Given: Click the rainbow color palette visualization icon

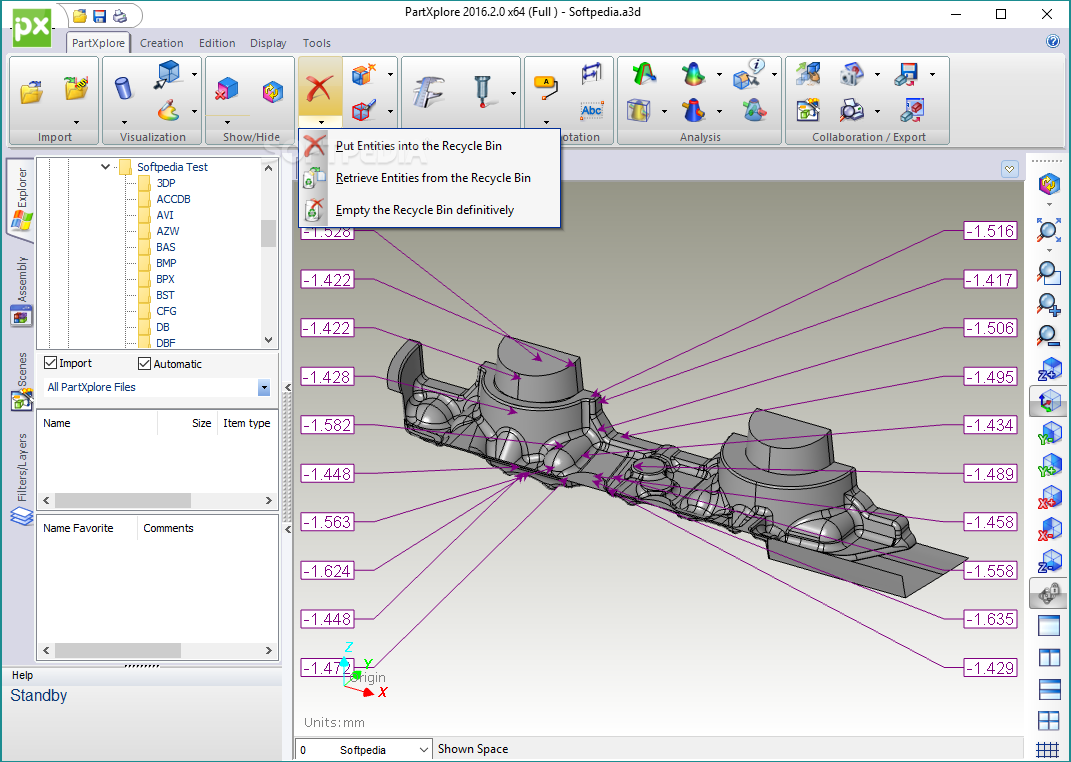Looking at the screenshot, I should click(168, 110).
